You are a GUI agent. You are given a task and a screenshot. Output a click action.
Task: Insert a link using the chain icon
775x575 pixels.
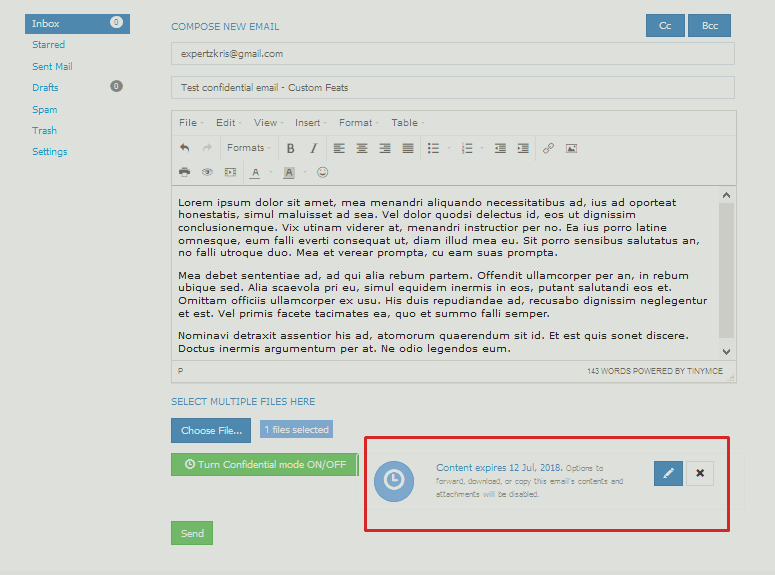548,148
